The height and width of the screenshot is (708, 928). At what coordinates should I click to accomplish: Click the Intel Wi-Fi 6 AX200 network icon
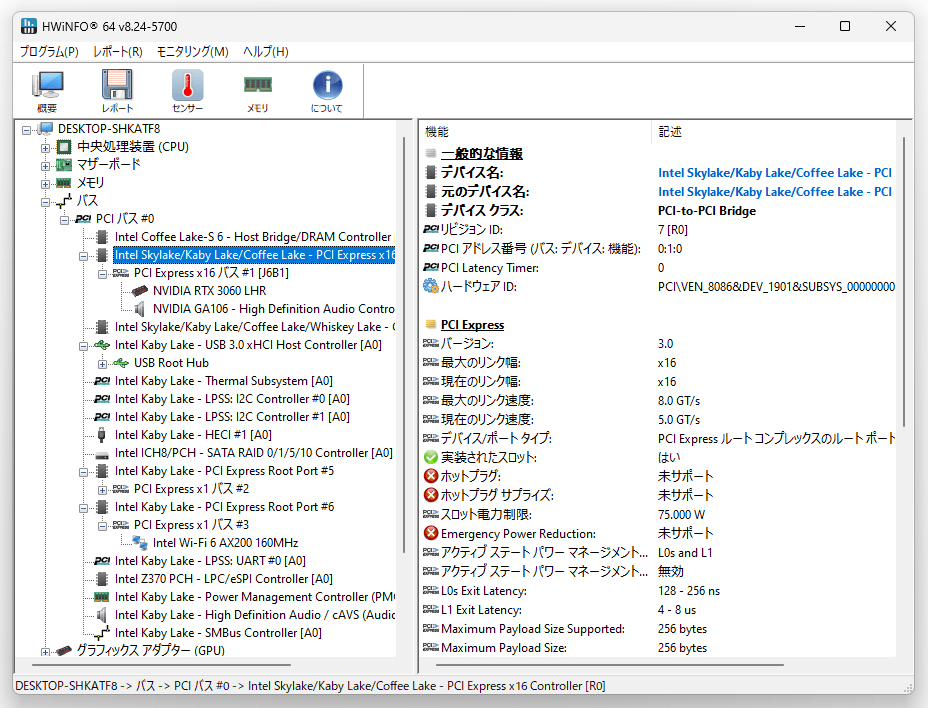coord(140,542)
